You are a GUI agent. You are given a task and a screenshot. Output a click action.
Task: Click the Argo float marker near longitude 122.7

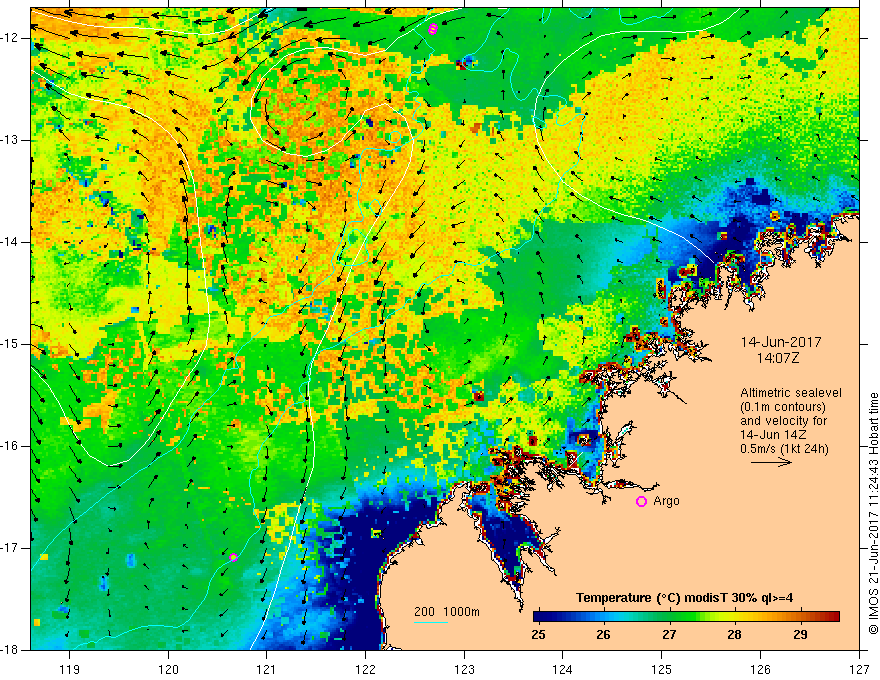[x=432, y=29]
